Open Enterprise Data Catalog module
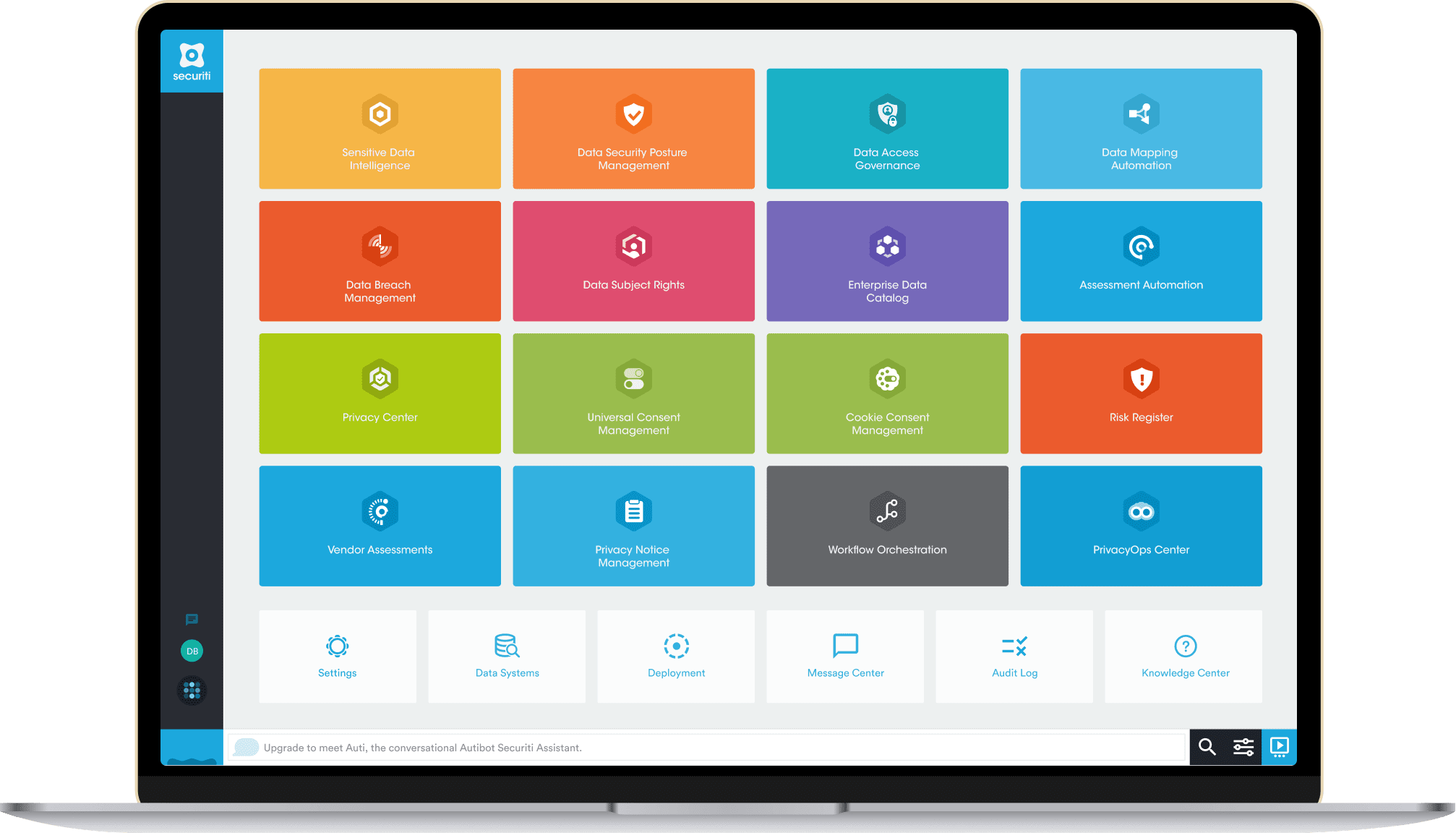 tap(883, 264)
